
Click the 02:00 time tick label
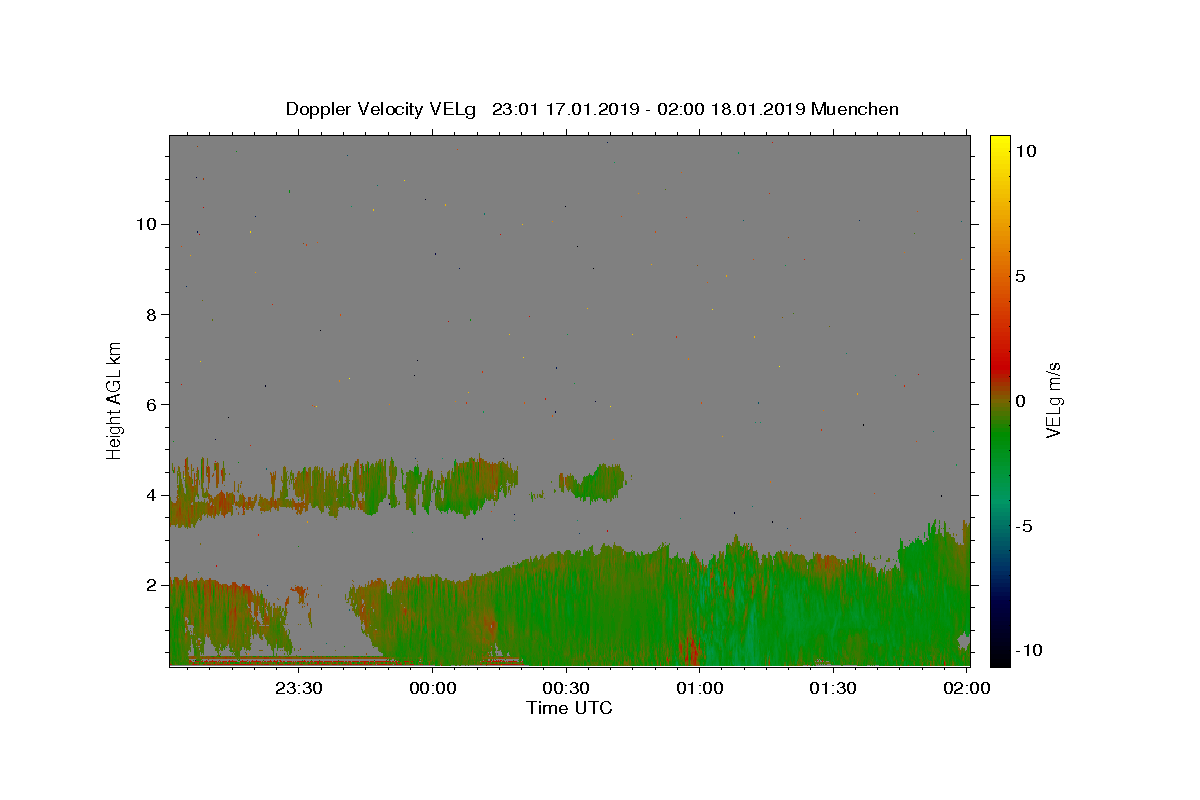965,688
